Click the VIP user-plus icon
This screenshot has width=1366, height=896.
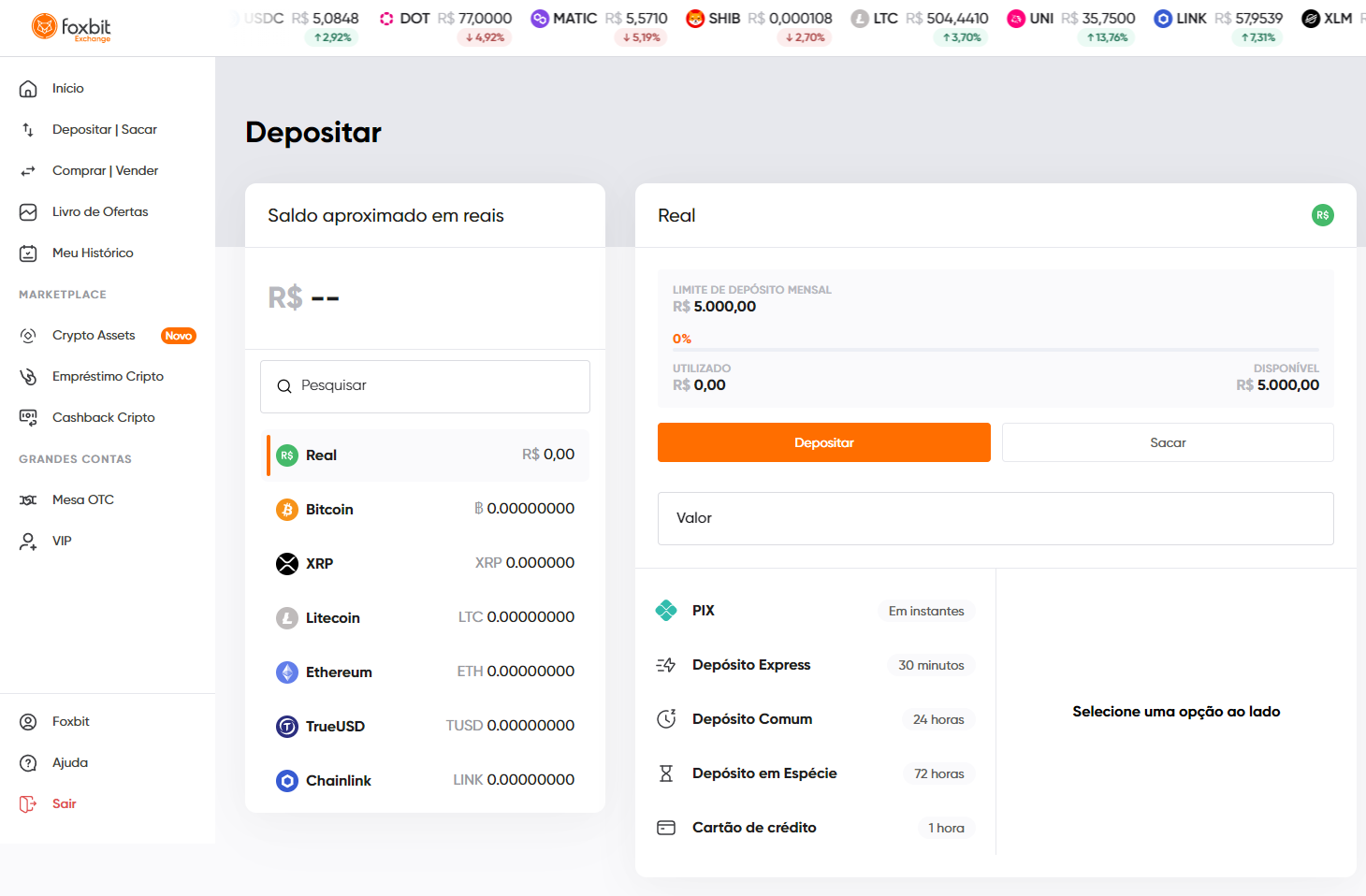click(28, 542)
